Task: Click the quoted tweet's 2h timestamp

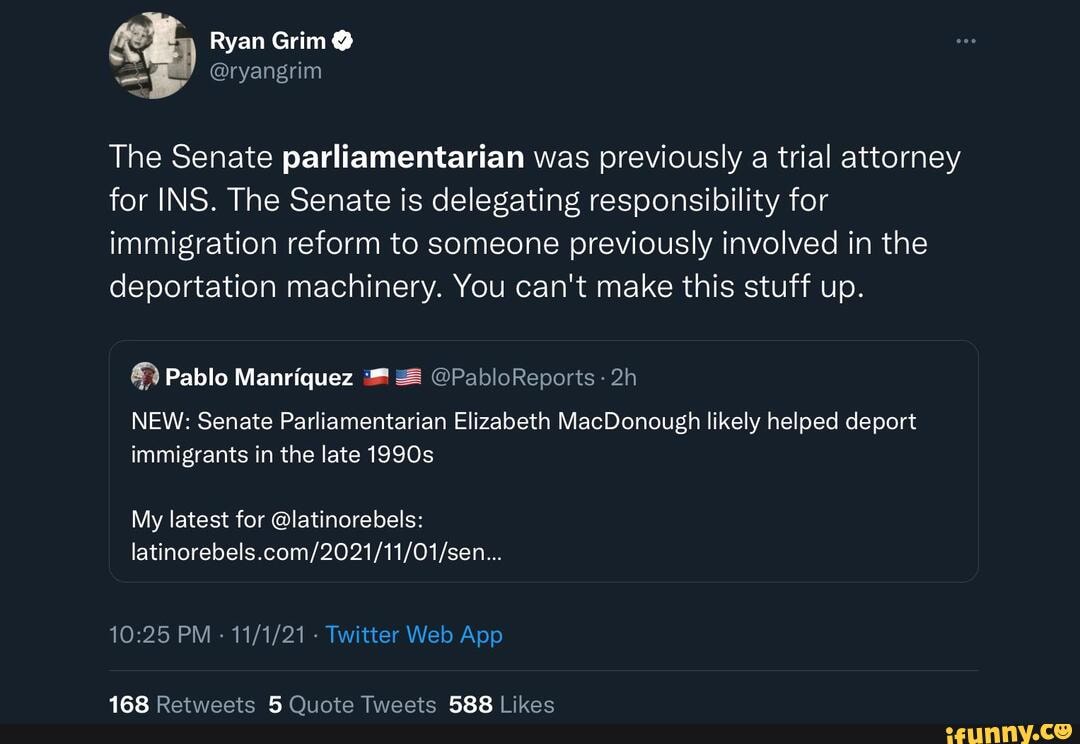Action: click(x=624, y=377)
